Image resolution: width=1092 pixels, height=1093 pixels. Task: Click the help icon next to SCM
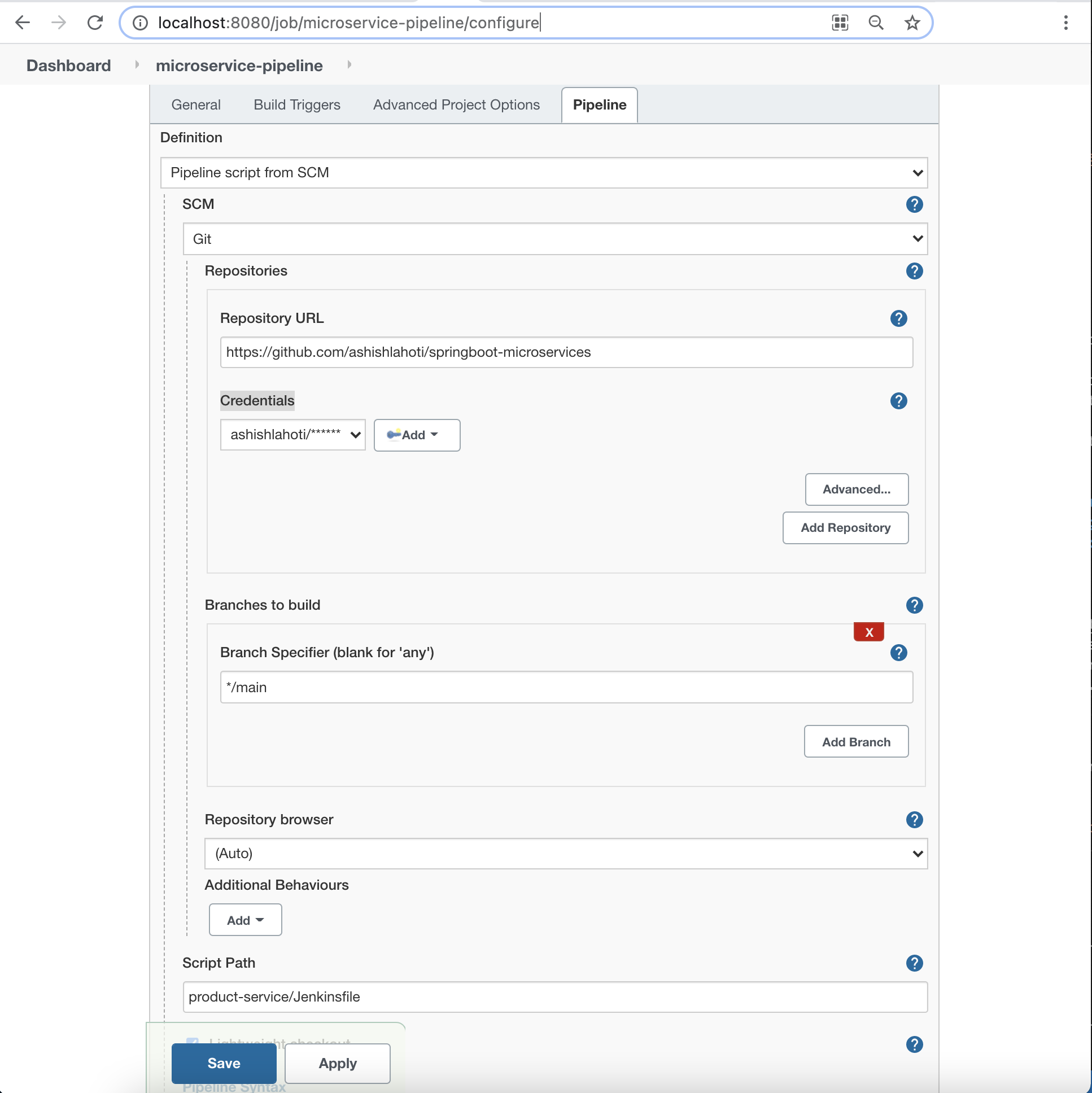915,204
